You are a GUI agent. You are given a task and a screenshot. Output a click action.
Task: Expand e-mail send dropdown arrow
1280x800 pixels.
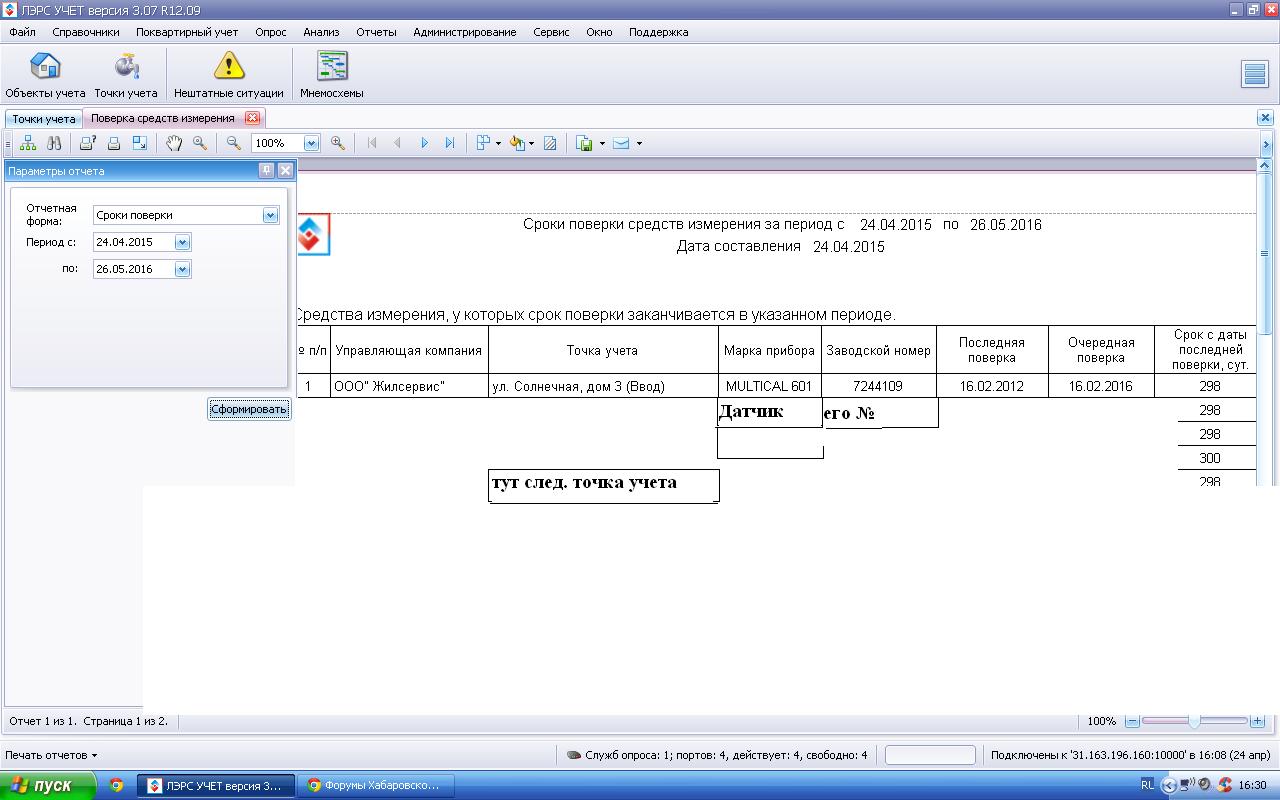coord(639,143)
